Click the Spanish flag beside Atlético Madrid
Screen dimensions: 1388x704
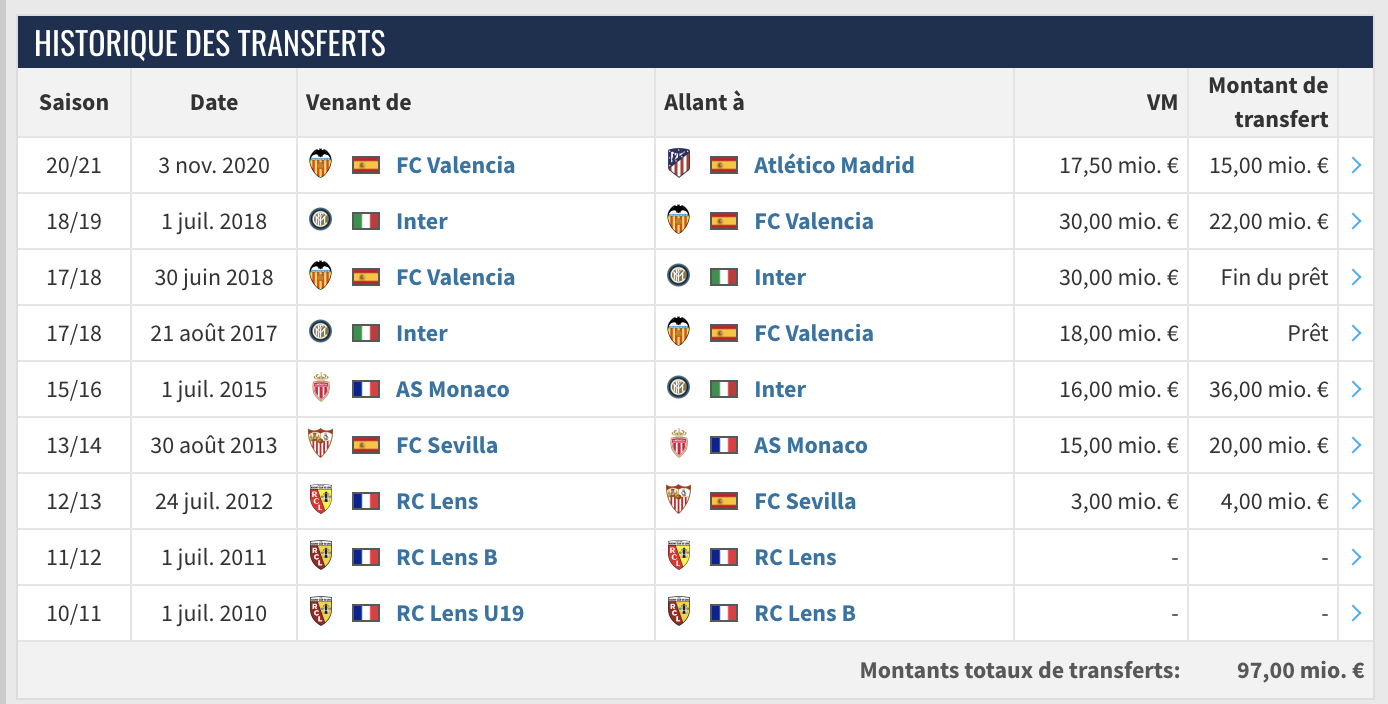click(x=724, y=165)
